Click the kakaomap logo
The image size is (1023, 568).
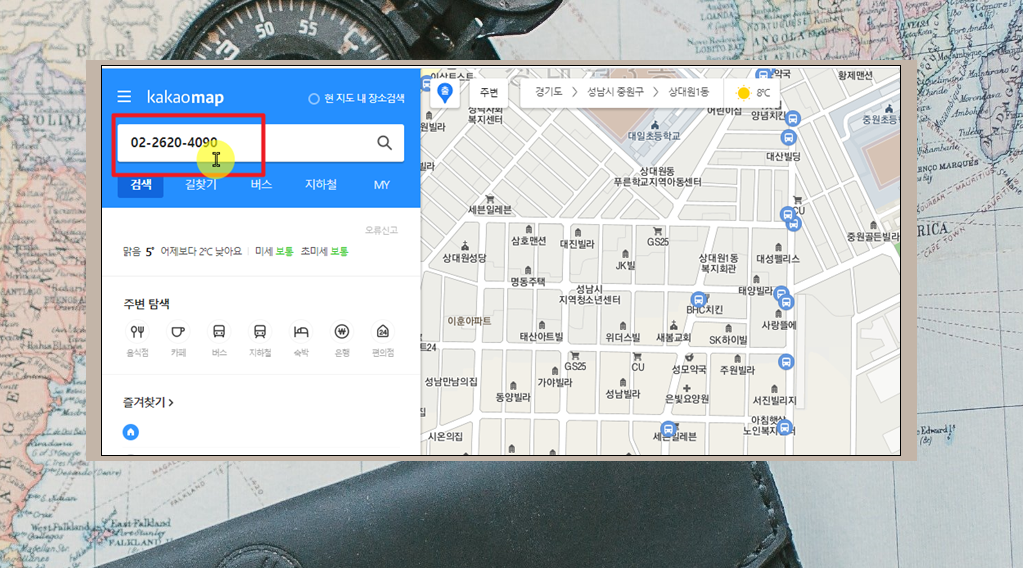pyautogui.click(x=185, y=97)
